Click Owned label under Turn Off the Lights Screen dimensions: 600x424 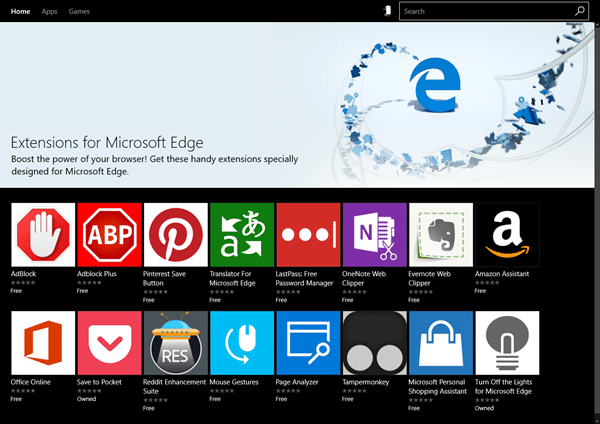click(x=484, y=408)
